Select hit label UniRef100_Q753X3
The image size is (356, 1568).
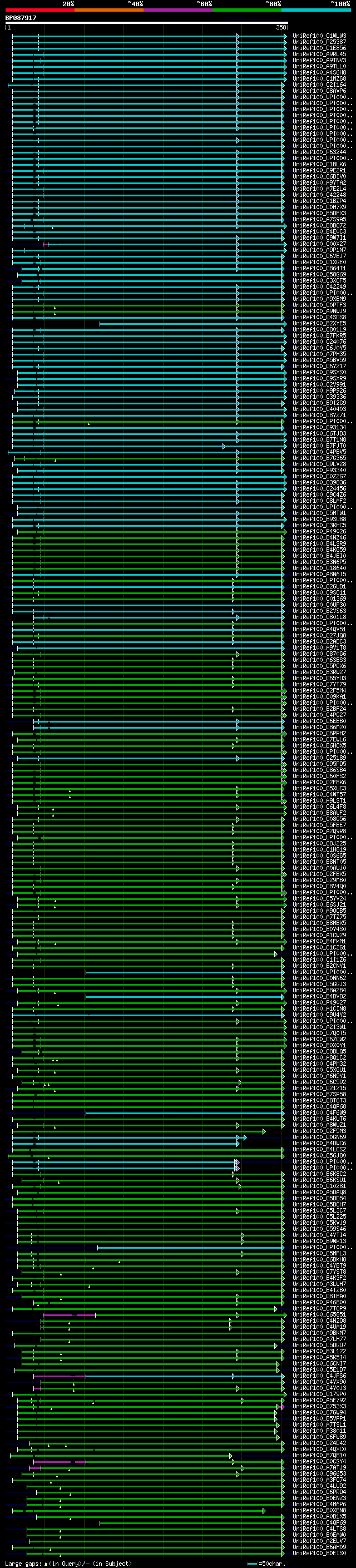319,1406
